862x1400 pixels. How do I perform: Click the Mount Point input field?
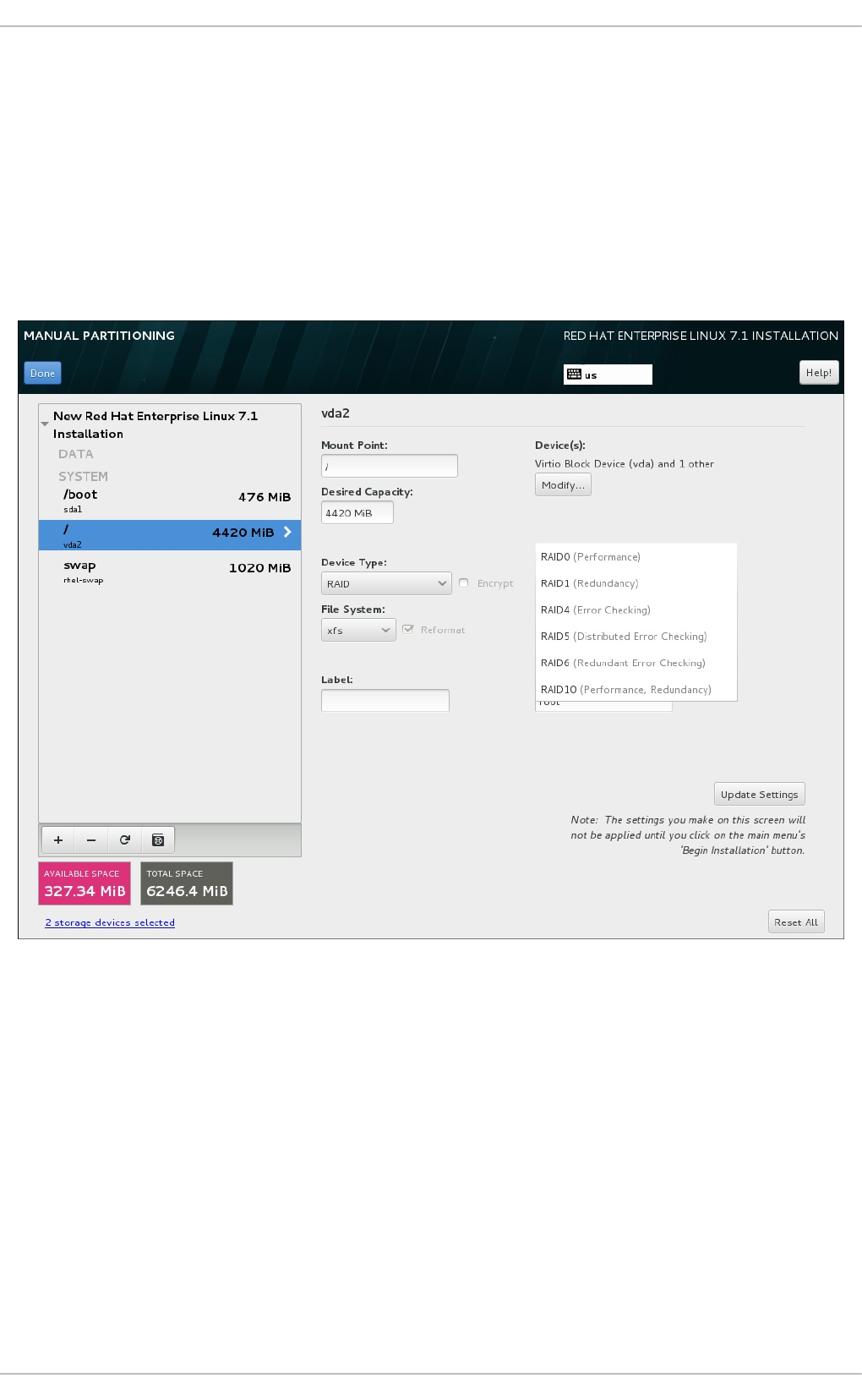(x=390, y=466)
